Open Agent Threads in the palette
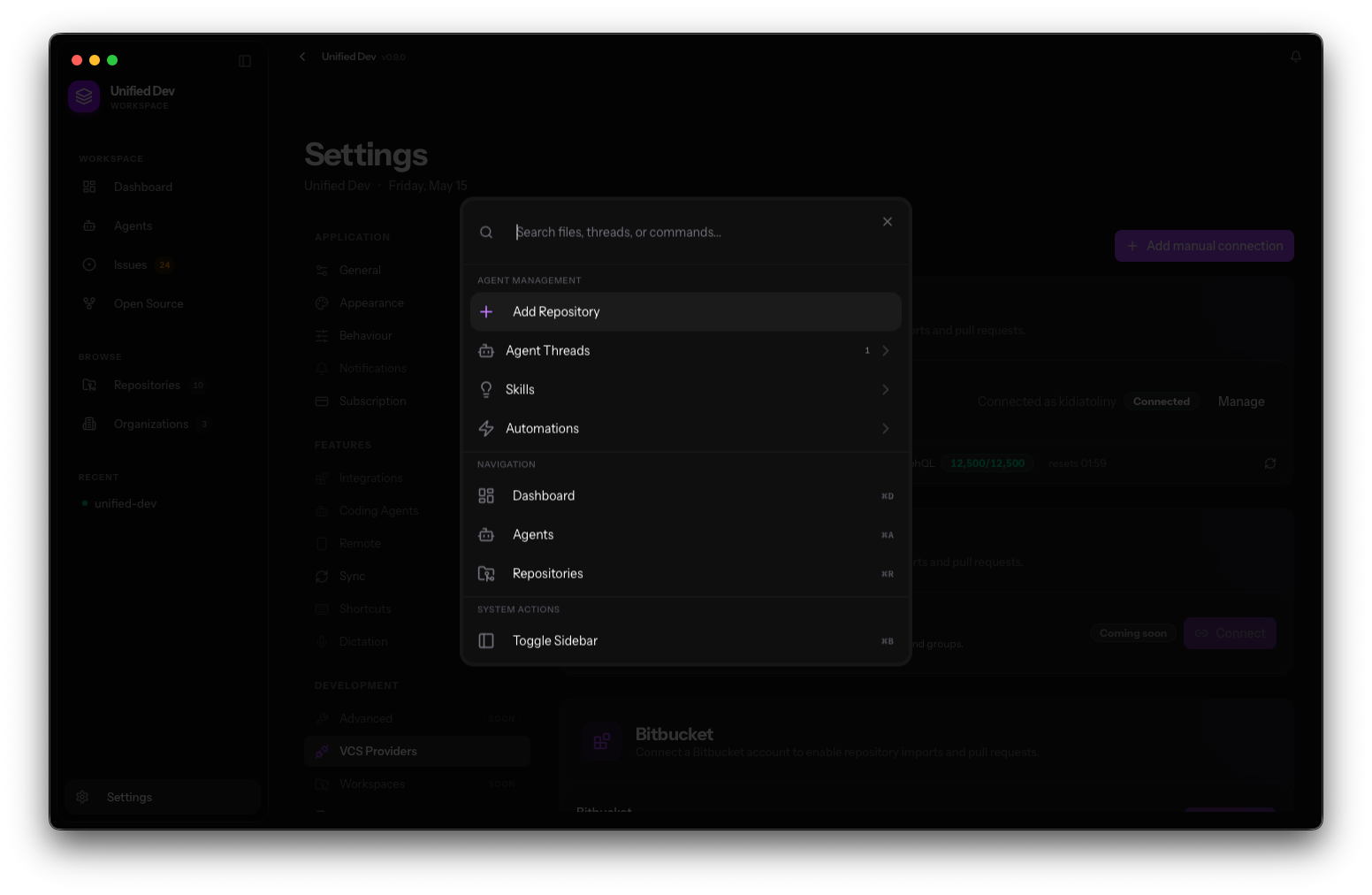 [686, 351]
